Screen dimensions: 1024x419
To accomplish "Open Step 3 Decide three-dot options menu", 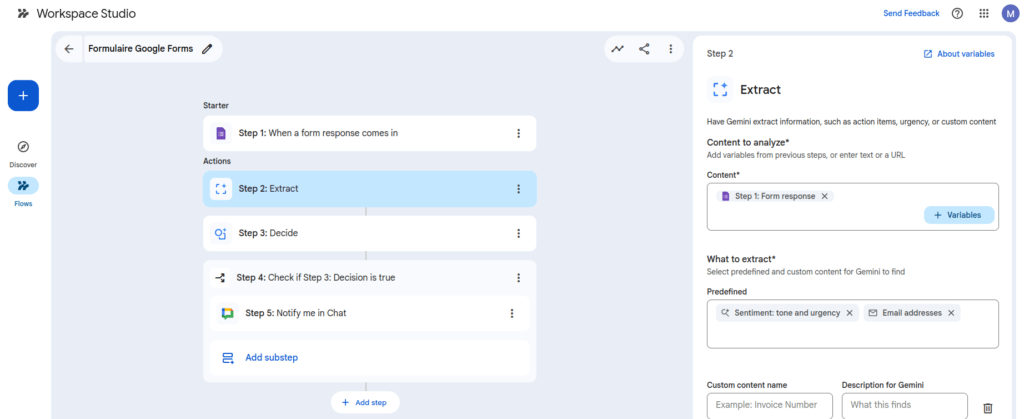I will 519,233.
